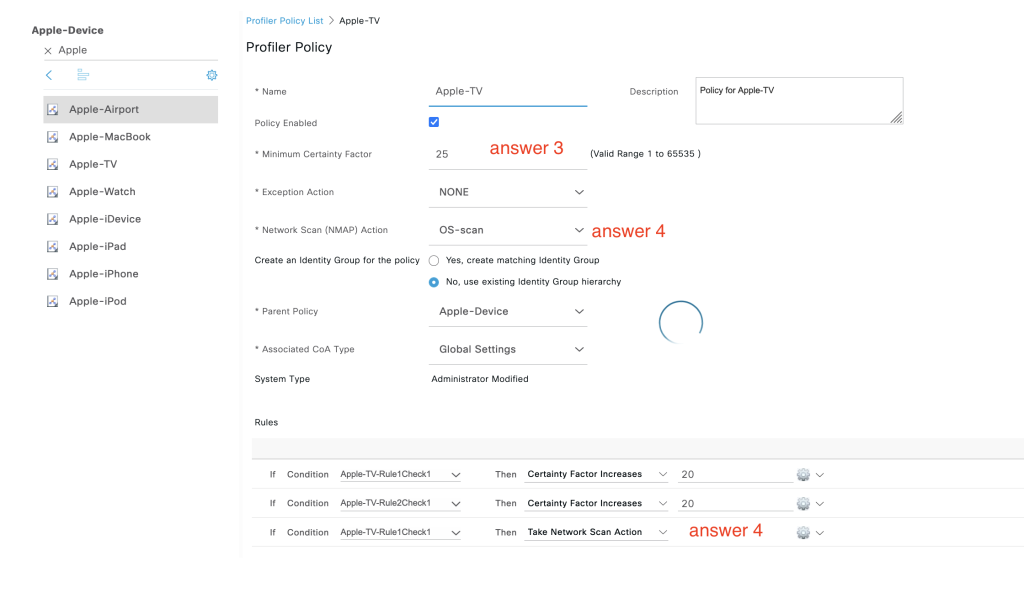Screen dimensions: 1024x593
Task: Select No, use existing Identity Group hierarchy
Action: 434,282
